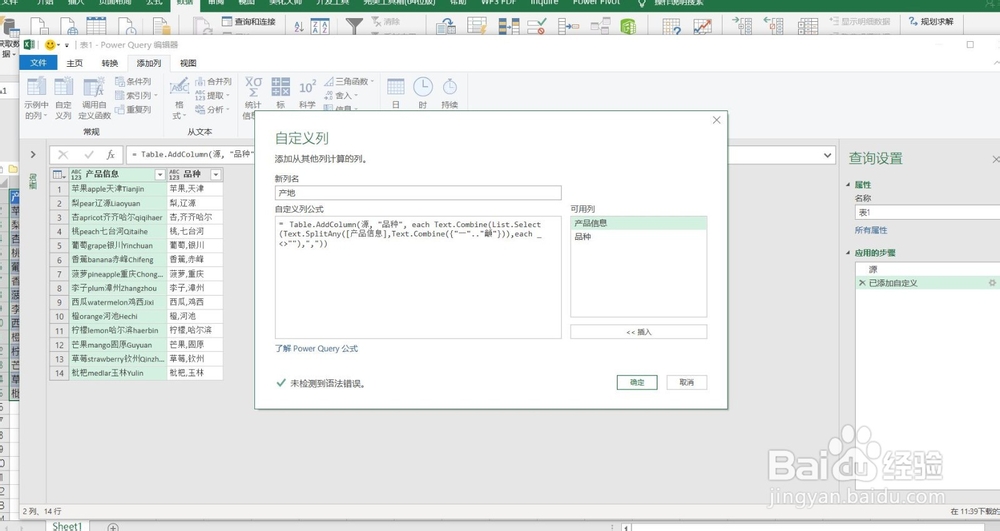Click the table corner icon in data preview header
The image size is (1000, 531).
[x=58, y=175]
